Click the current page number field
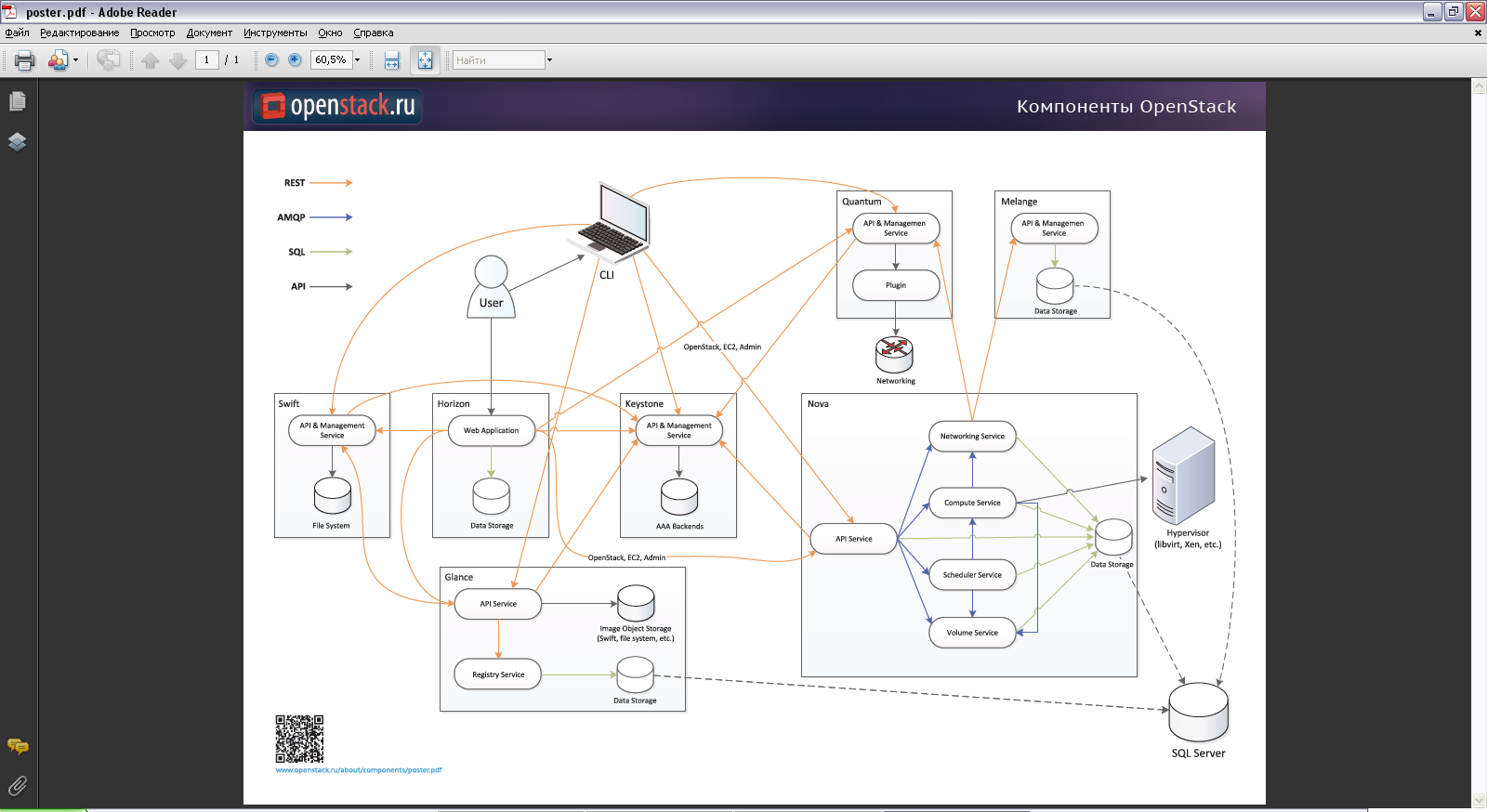Viewport: 1487px width, 812px height. coord(206,59)
